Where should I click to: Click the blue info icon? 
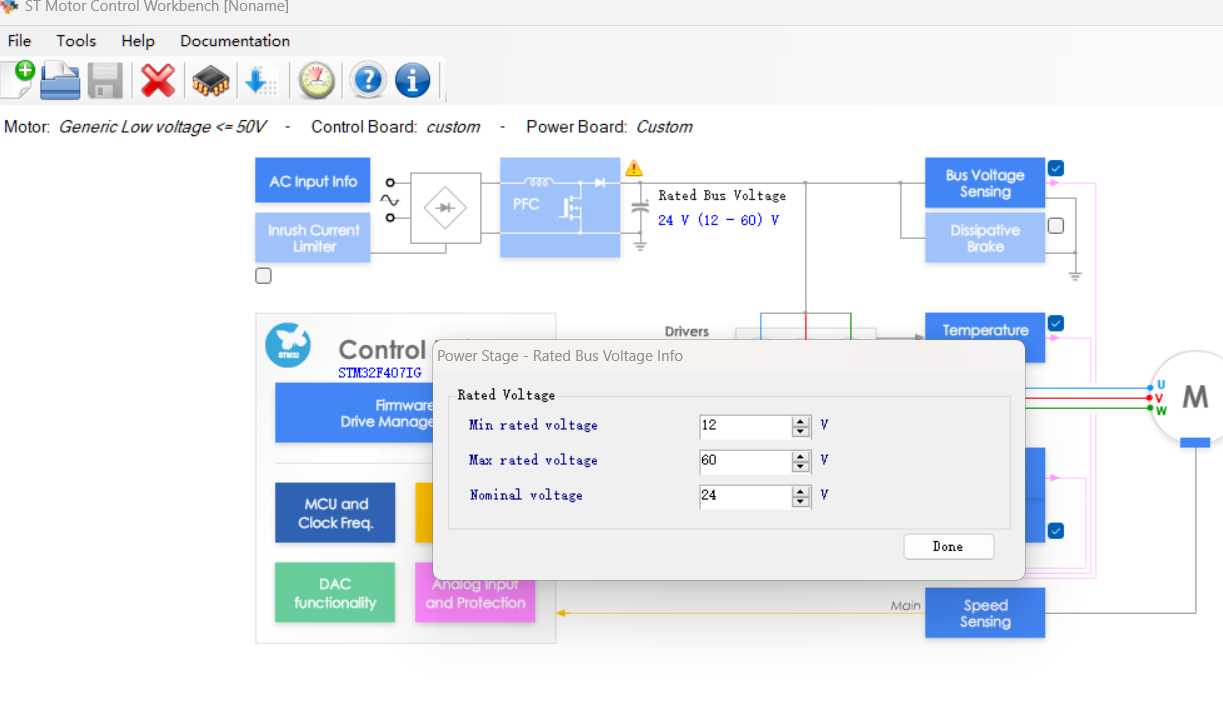click(x=413, y=79)
